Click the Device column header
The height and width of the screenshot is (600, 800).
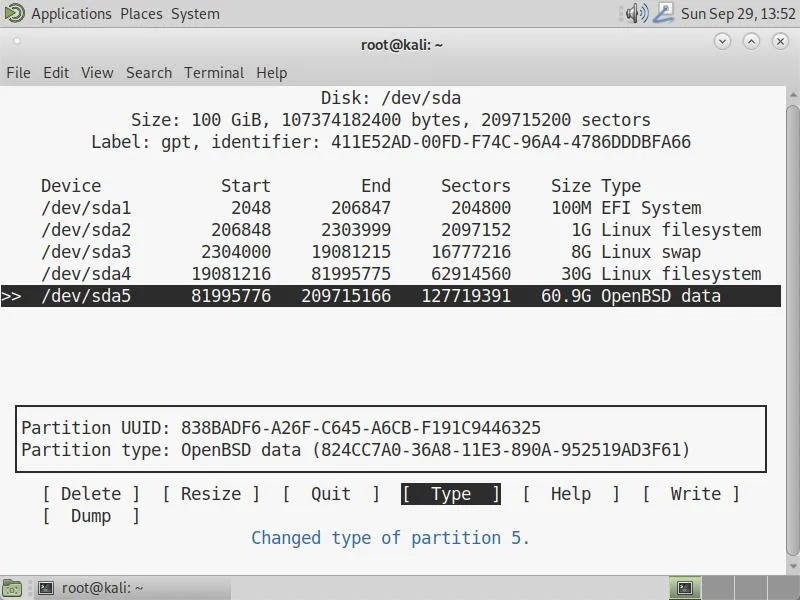pyautogui.click(x=71, y=186)
